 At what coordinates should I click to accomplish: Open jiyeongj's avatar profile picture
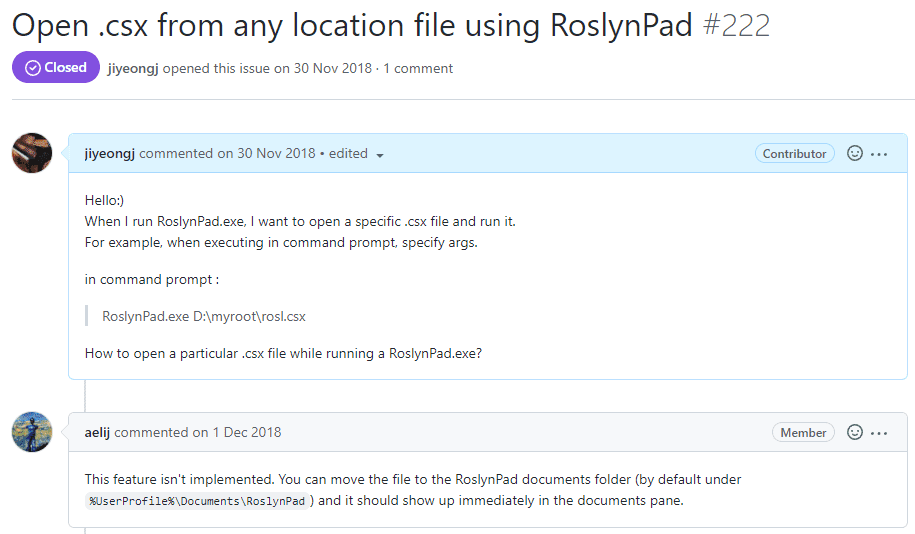32,153
